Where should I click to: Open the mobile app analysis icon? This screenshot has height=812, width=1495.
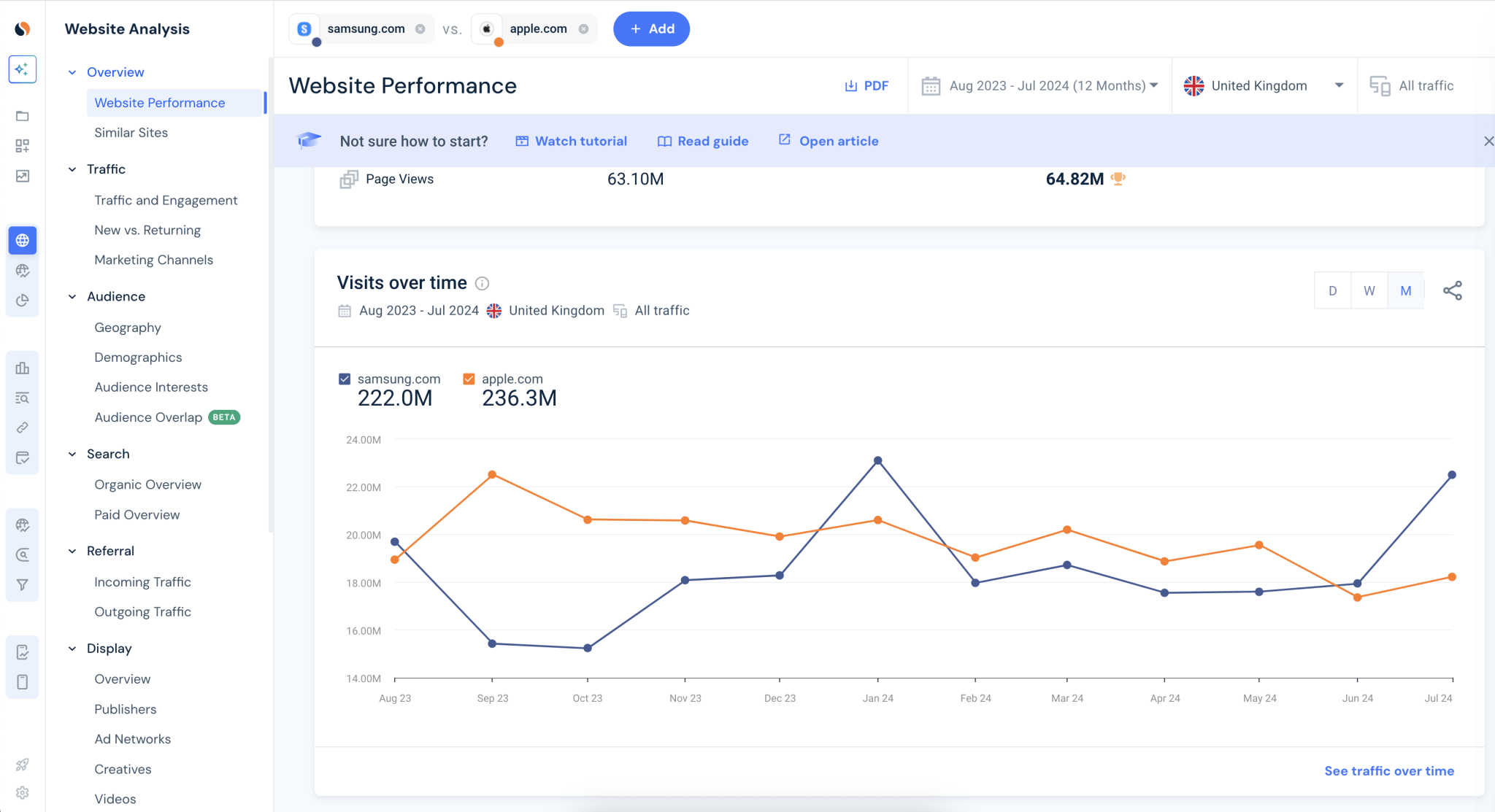23,681
